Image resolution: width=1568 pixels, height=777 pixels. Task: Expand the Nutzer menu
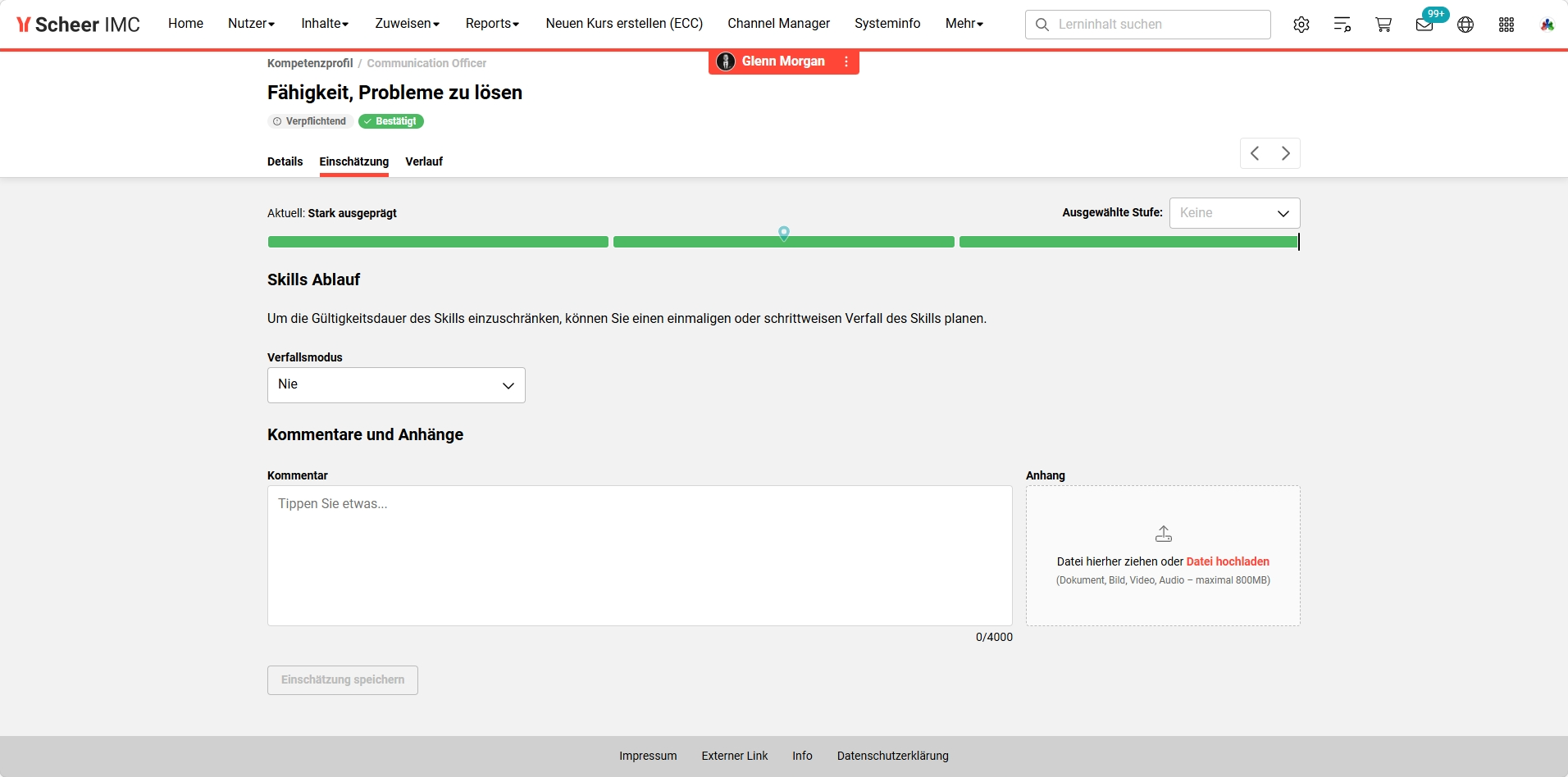coord(251,24)
